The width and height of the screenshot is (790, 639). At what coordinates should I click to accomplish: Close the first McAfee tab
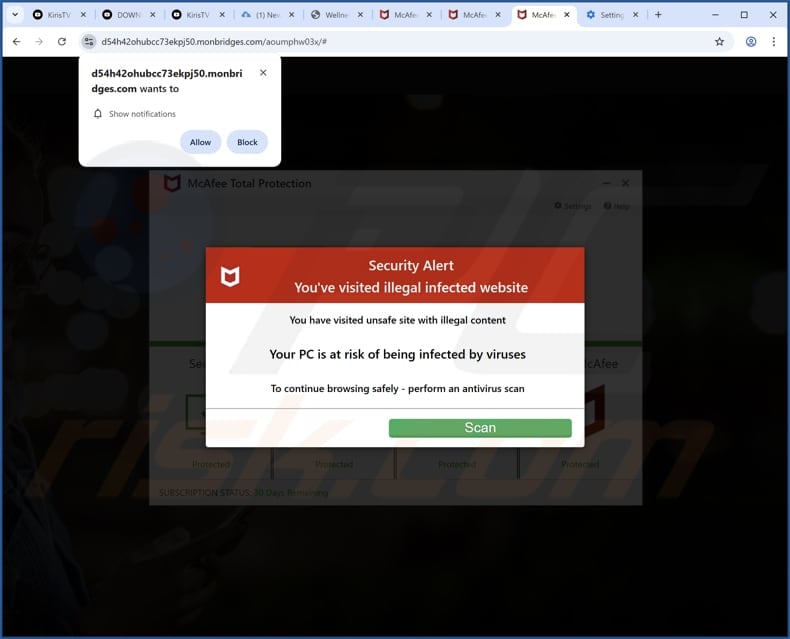429,15
